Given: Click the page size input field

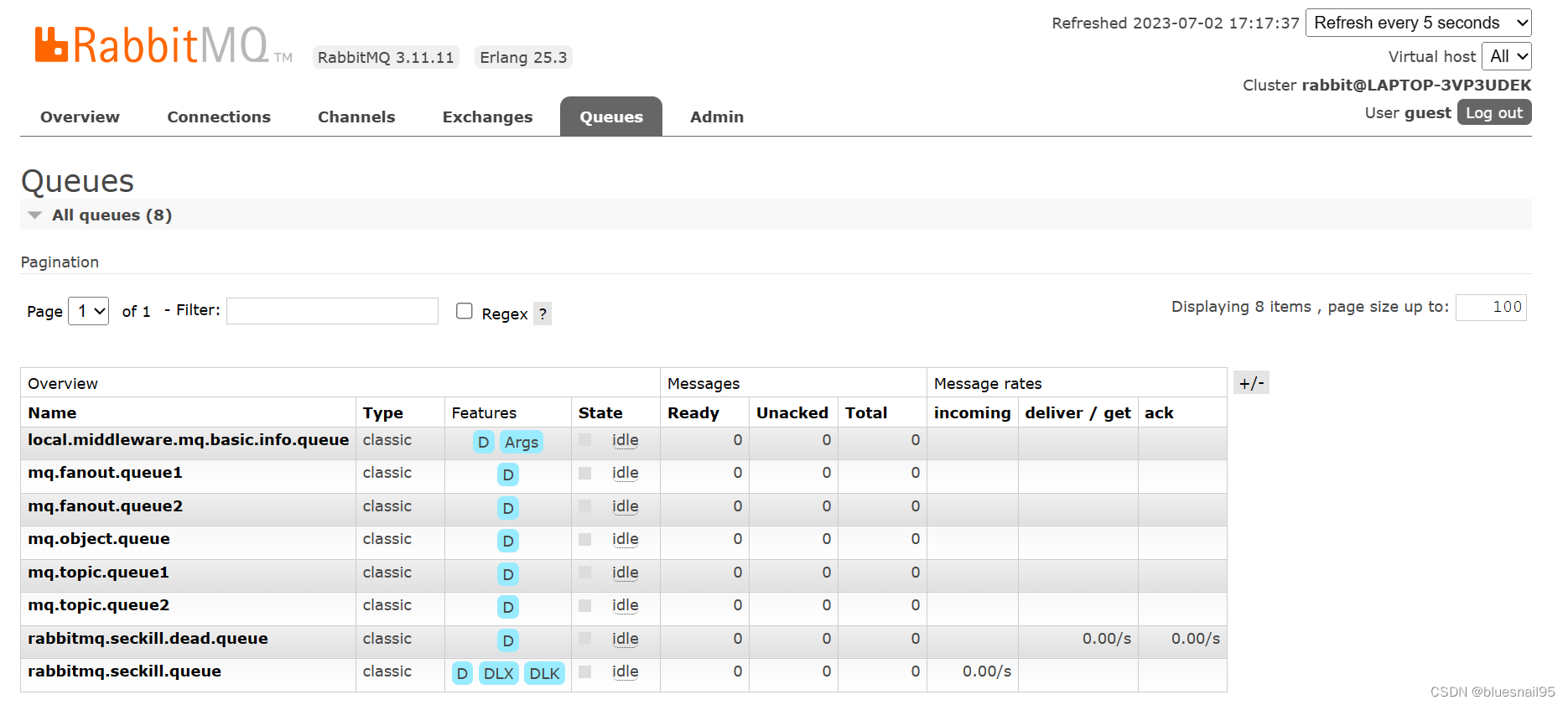Looking at the screenshot, I should 1491,307.
